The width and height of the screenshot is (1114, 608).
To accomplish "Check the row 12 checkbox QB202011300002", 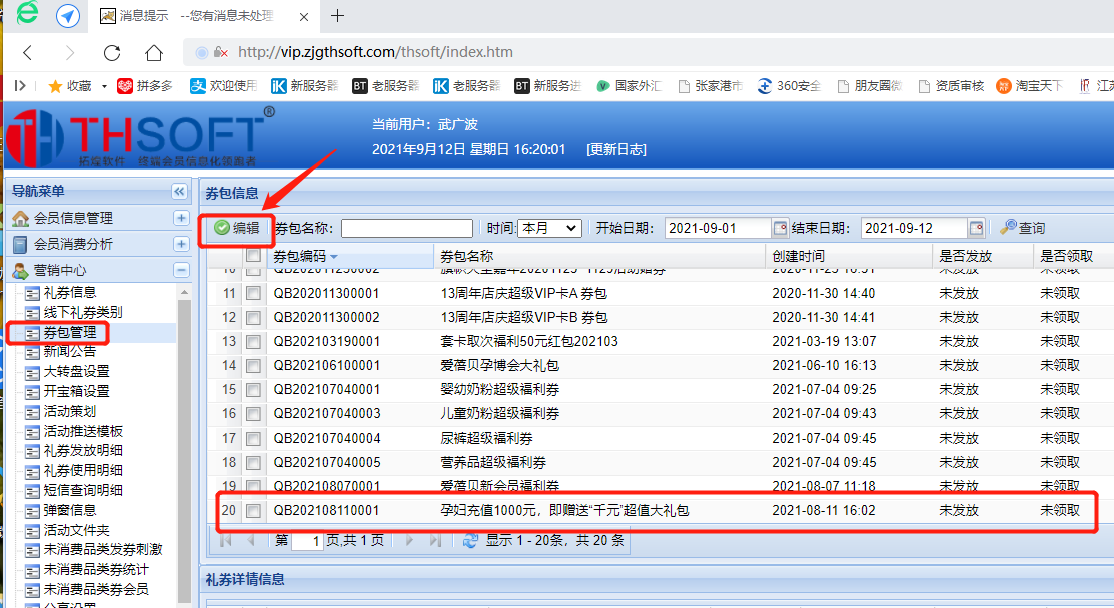I will coord(253,317).
